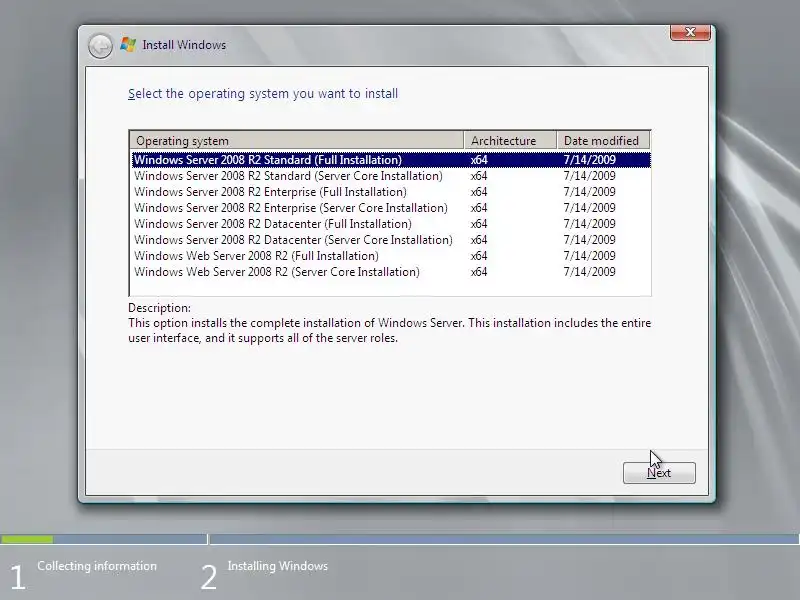This screenshot has width=800, height=600.
Task: Click x64 in the Web Server Core row
Action: tap(479, 272)
